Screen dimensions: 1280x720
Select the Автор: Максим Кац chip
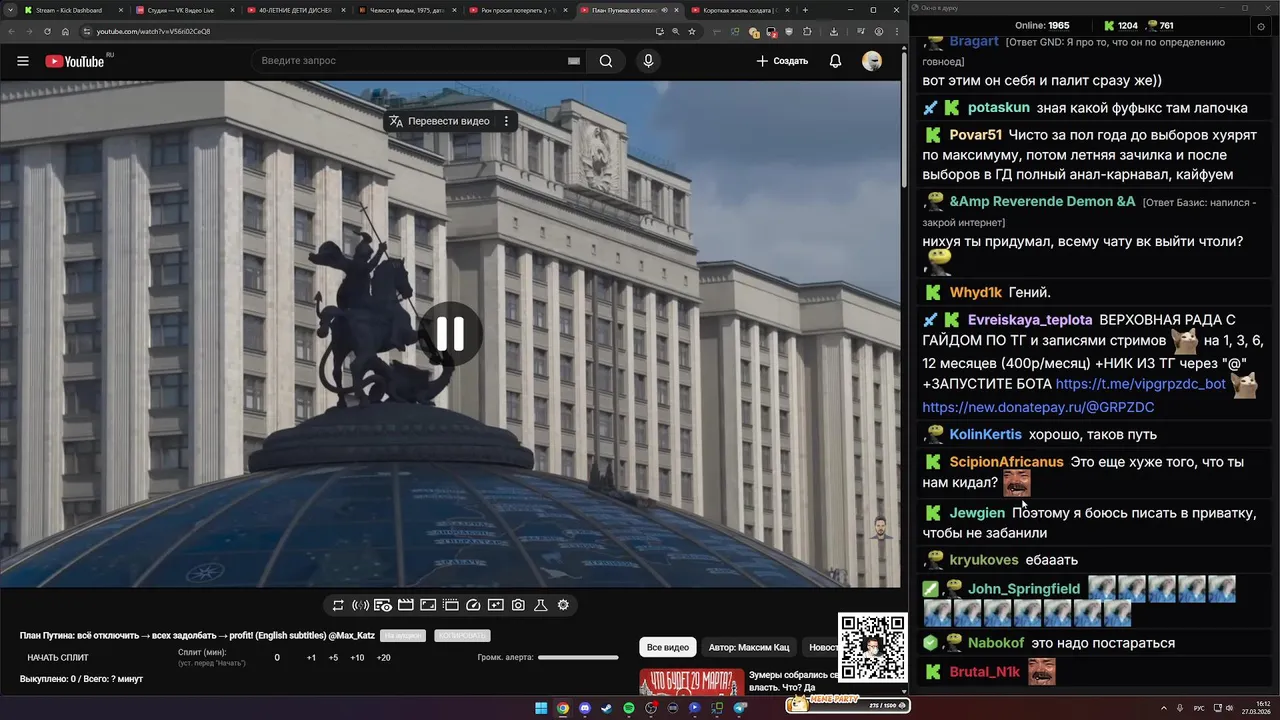[749, 648]
